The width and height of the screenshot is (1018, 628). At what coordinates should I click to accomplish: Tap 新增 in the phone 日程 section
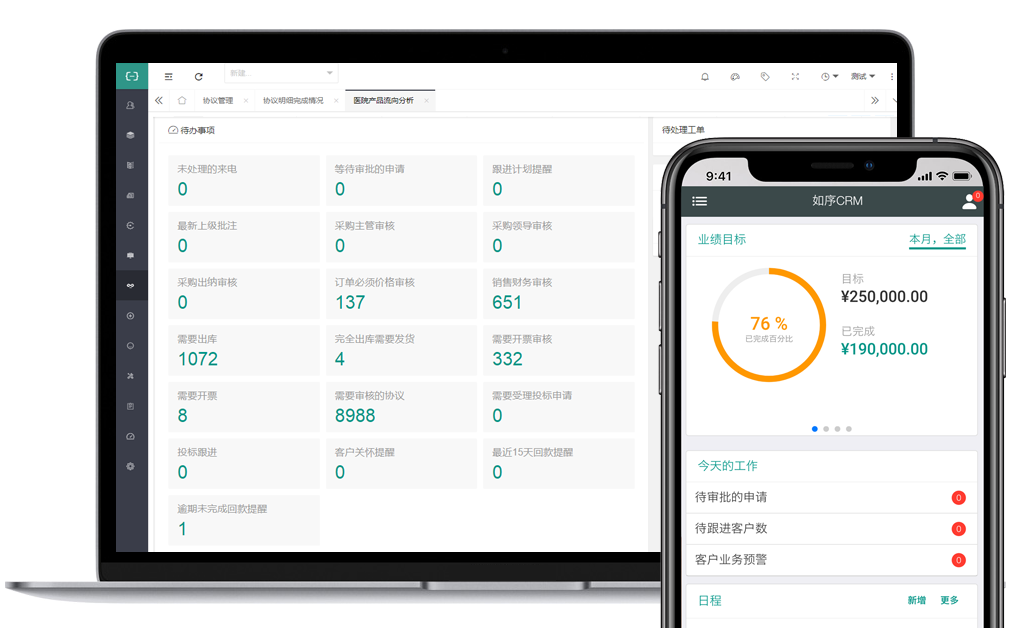click(917, 601)
